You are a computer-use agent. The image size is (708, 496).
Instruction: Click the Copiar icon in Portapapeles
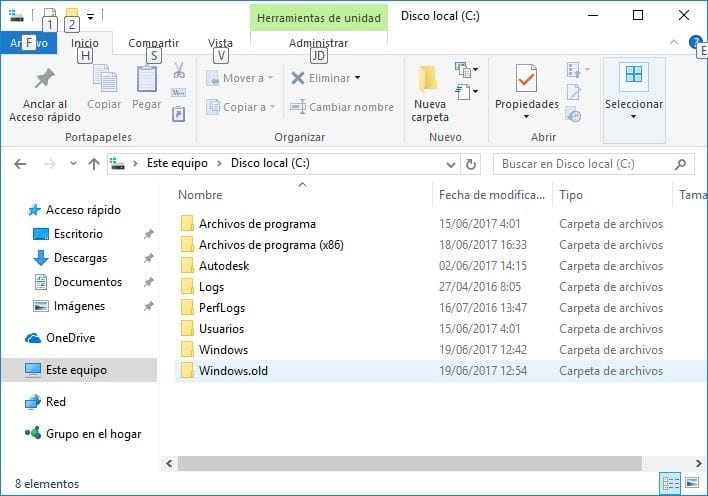click(105, 80)
